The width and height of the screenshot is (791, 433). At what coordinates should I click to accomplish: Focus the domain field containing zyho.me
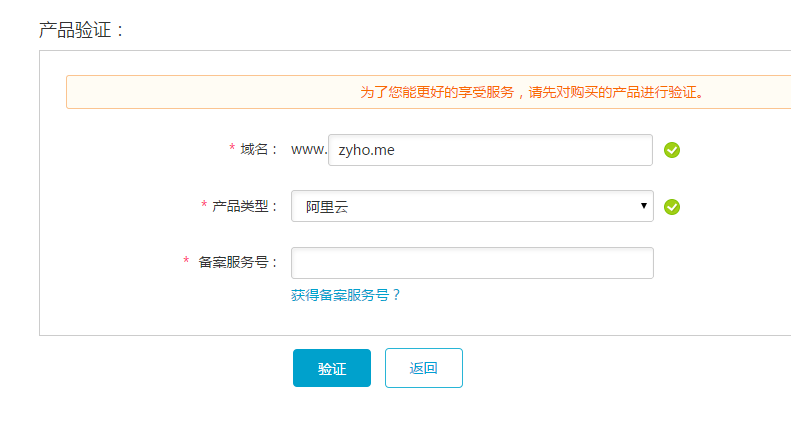coord(490,150)
